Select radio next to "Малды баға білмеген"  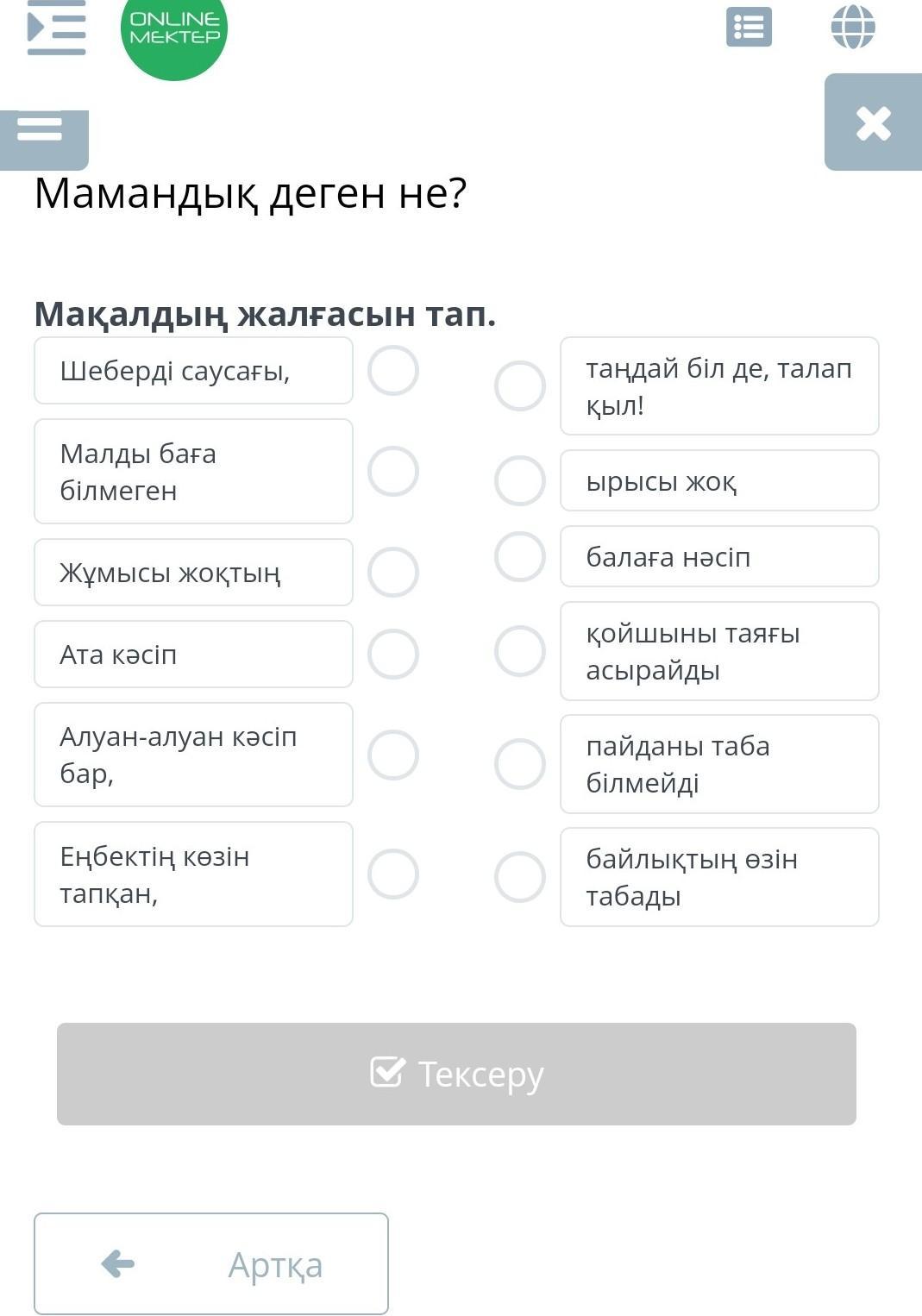393,472
